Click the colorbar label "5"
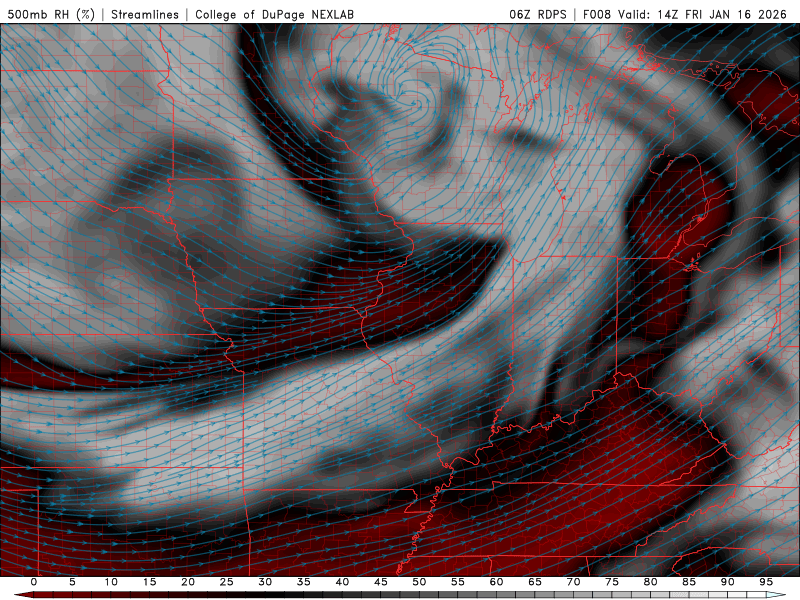 pyautogui.click(x=72, y=582)
